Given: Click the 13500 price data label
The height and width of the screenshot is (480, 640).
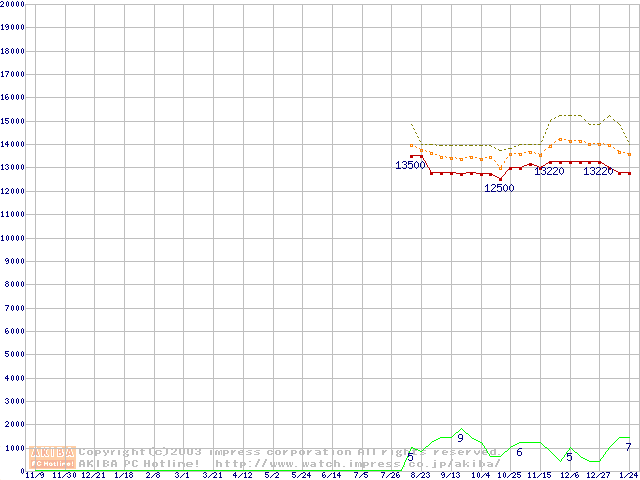Looking at the screenshot, I should 410,165.
